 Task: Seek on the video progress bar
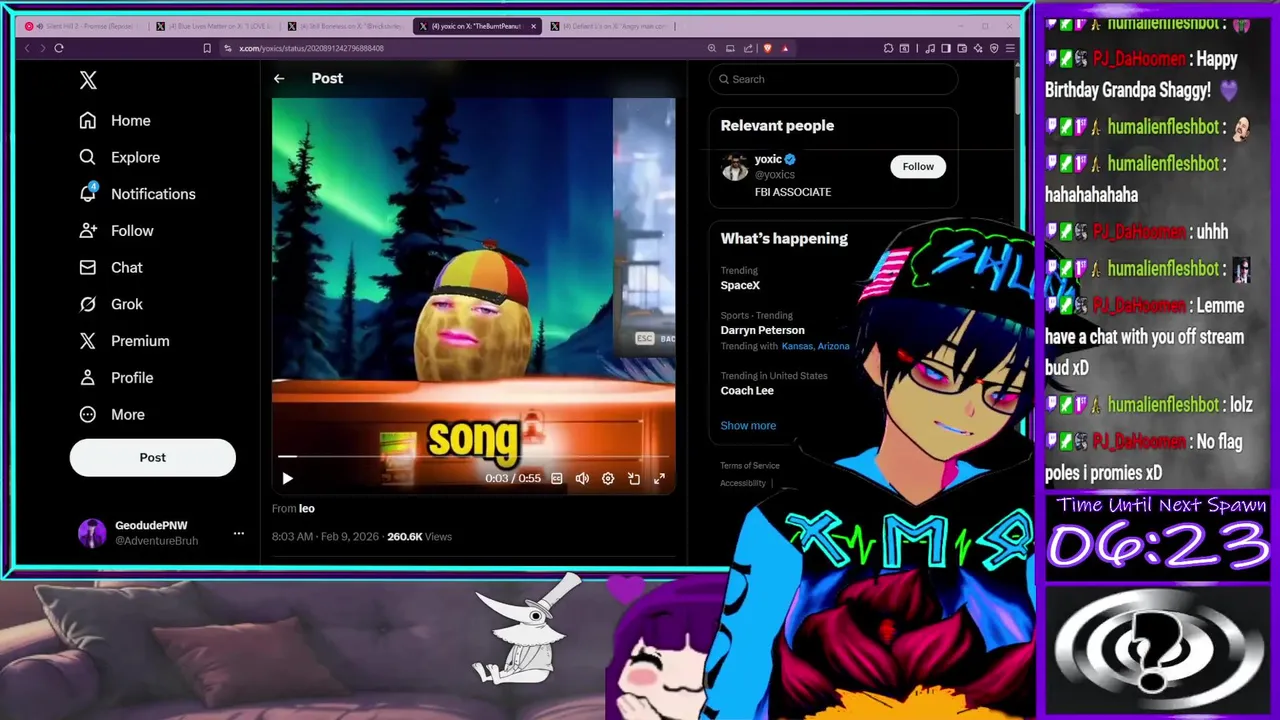(473, 456)
